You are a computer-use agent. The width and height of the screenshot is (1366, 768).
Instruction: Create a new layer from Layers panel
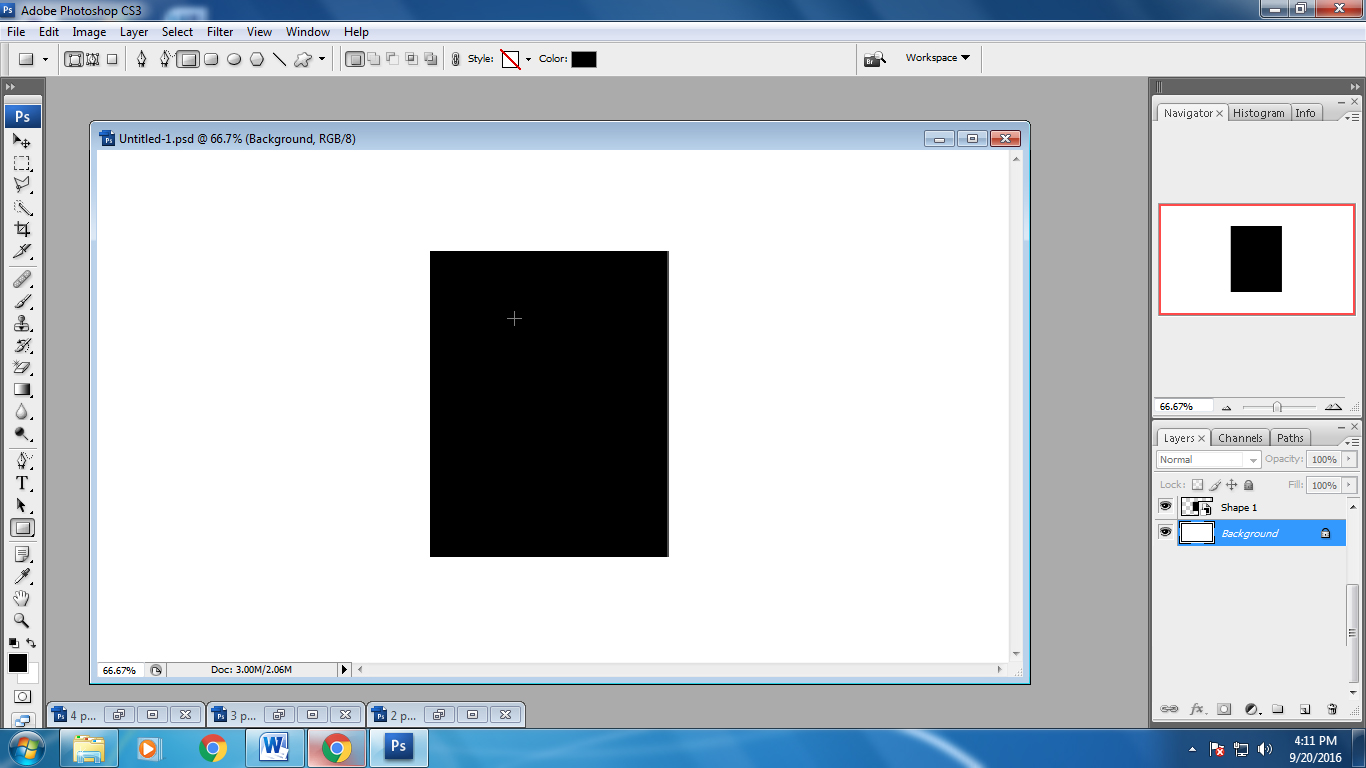point(1305,709)
